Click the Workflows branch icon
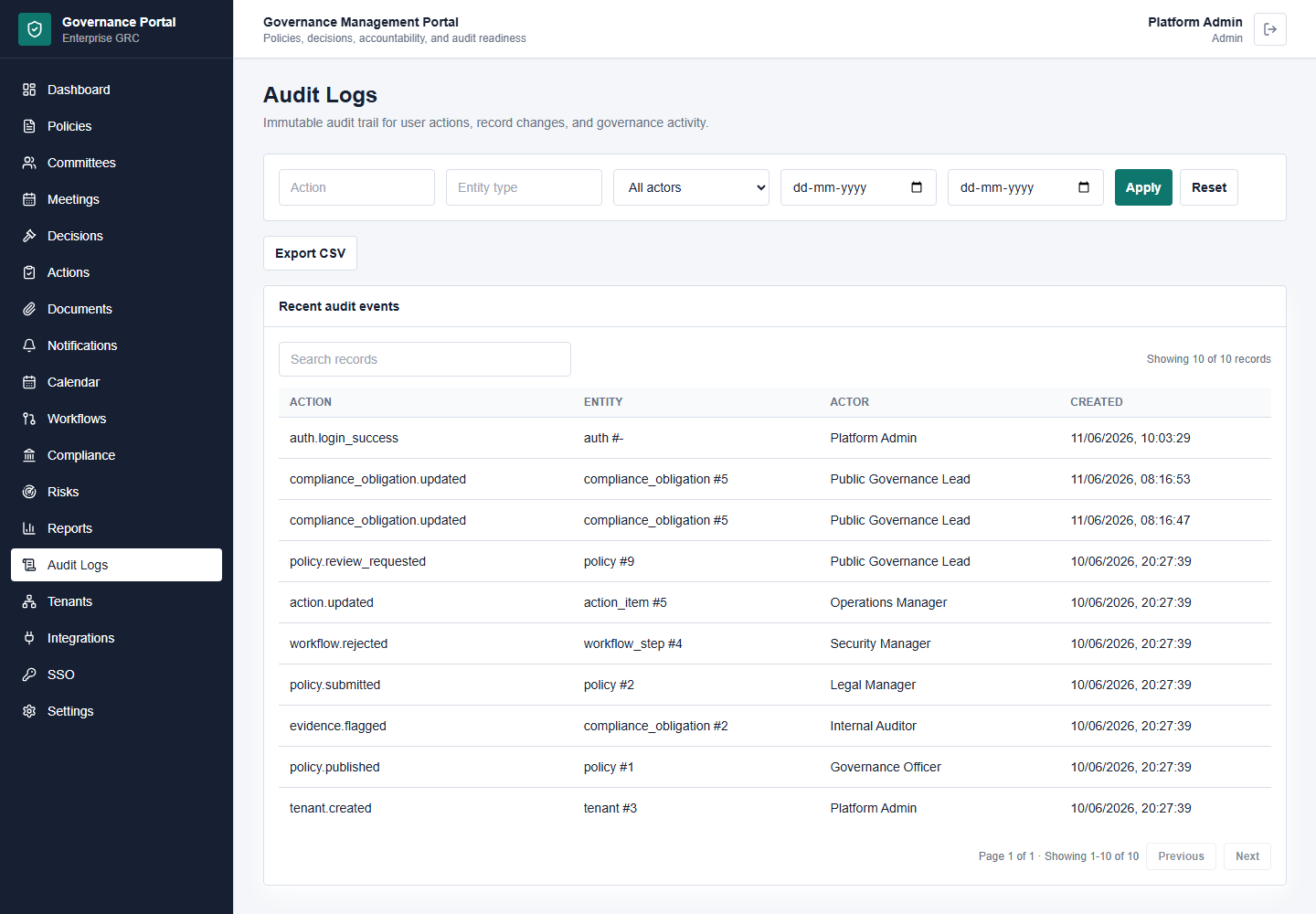 (x=29, y=419)
